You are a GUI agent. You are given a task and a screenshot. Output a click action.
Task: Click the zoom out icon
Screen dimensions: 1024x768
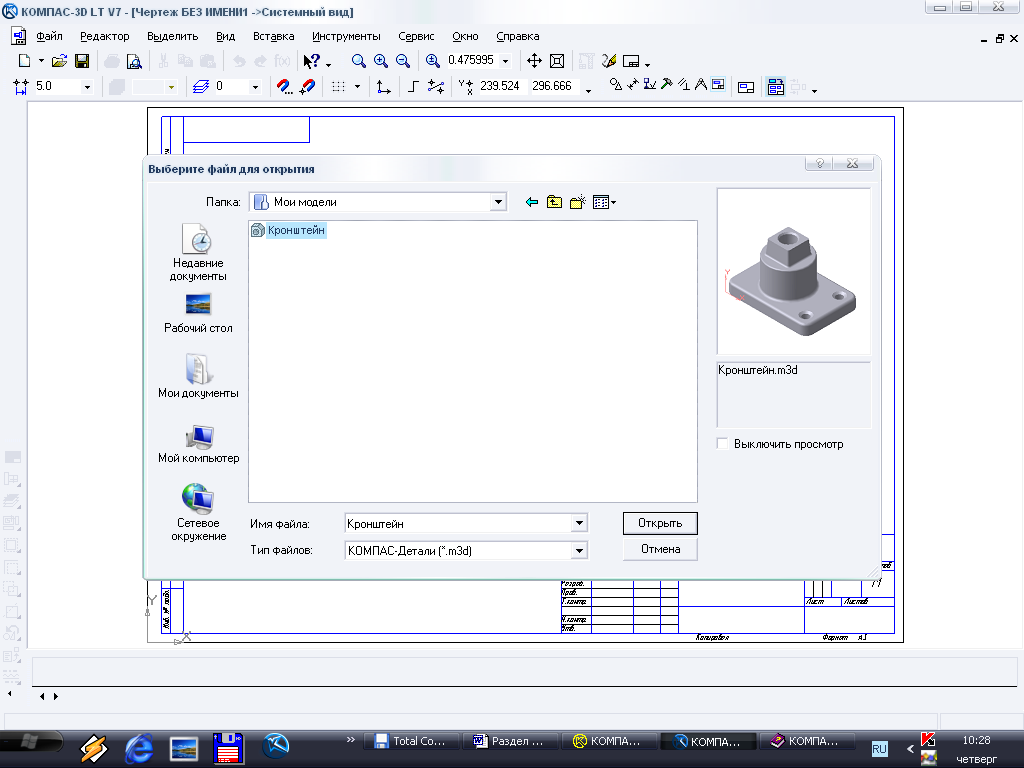(403, 61)
